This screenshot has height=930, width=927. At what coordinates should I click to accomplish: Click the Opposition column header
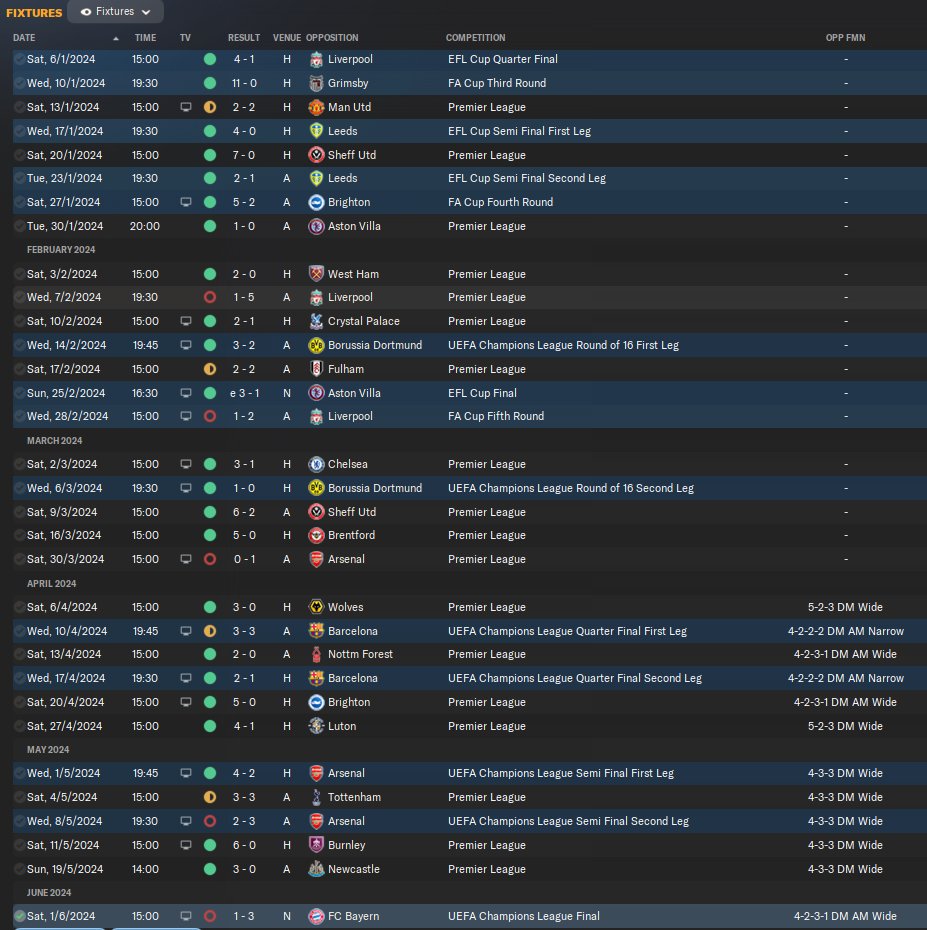[x=332, y=37]
